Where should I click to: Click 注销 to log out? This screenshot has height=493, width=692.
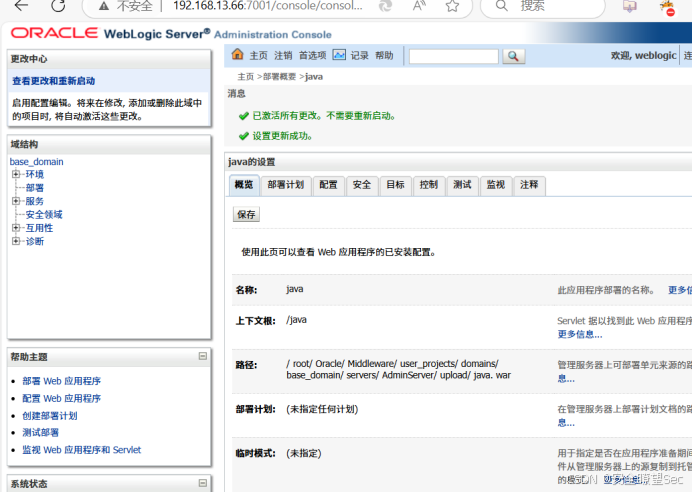(x=283, y=56)
